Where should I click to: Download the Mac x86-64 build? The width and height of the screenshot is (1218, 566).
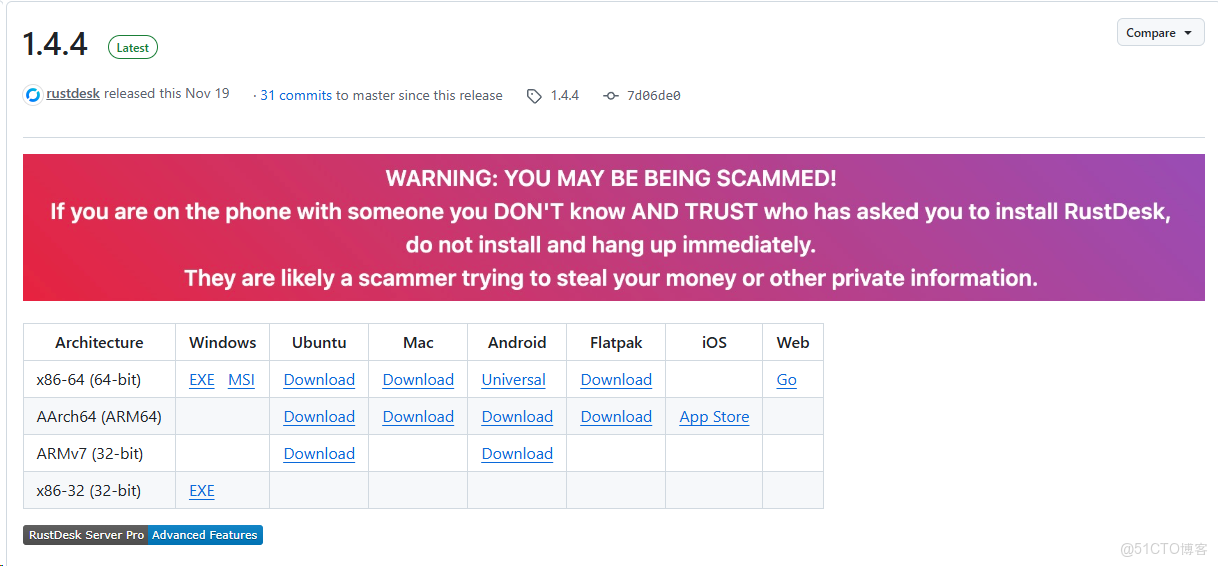(418, 380)
